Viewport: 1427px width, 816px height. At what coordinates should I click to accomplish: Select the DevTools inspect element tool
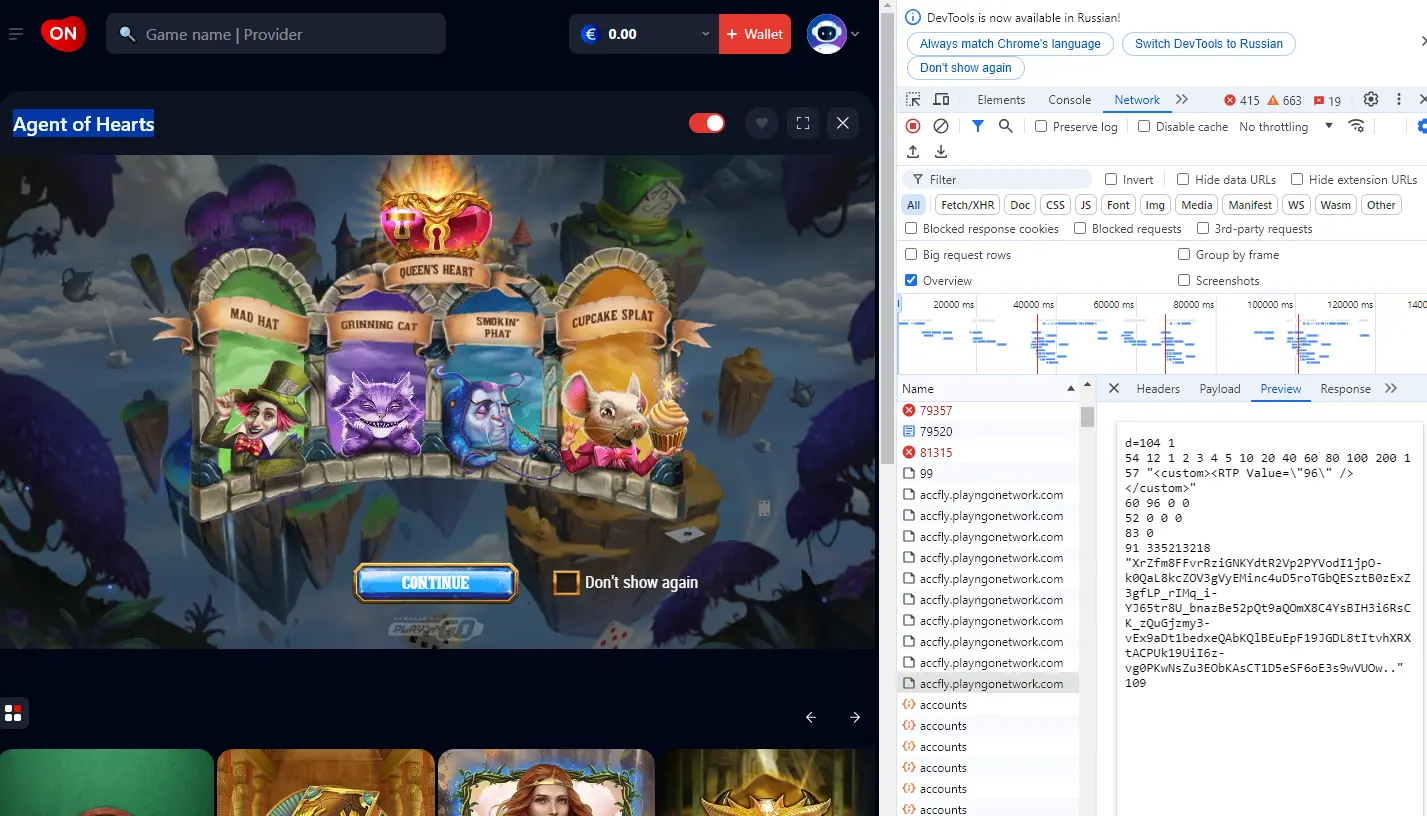[x=913, y=100]
